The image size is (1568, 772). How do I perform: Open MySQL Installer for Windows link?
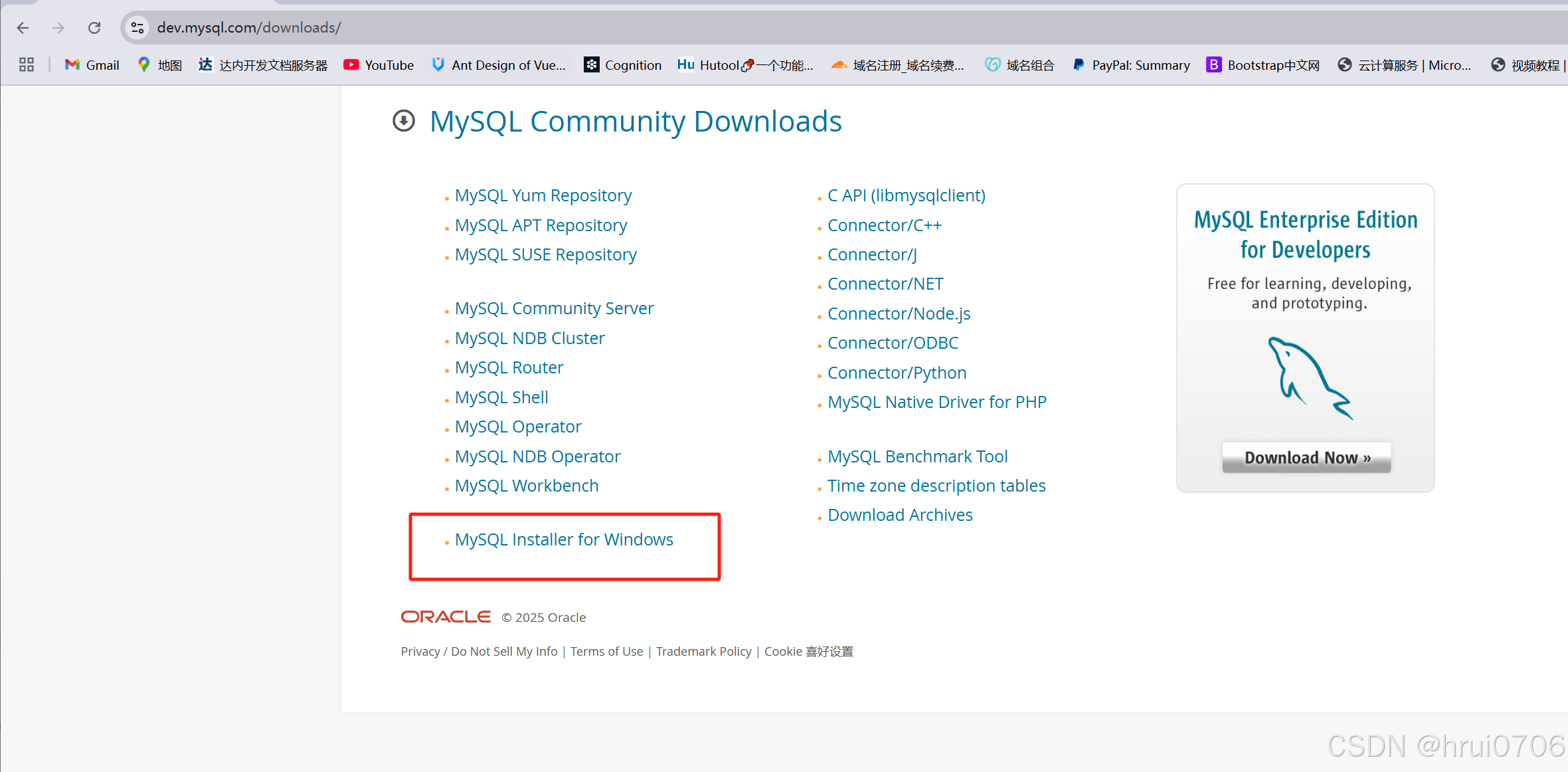pos(564,539)
